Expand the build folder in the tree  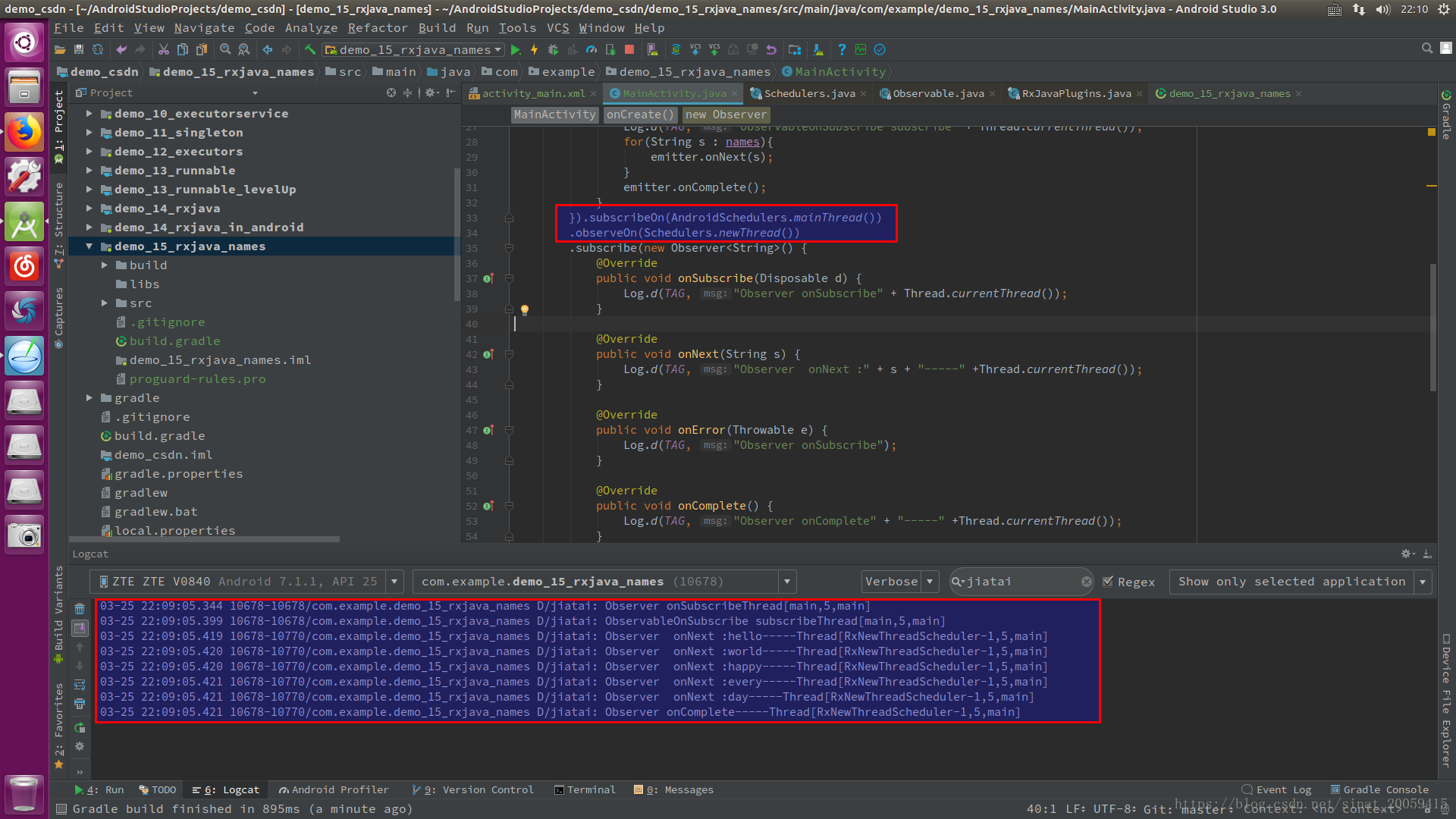click(x=105, y=265)
